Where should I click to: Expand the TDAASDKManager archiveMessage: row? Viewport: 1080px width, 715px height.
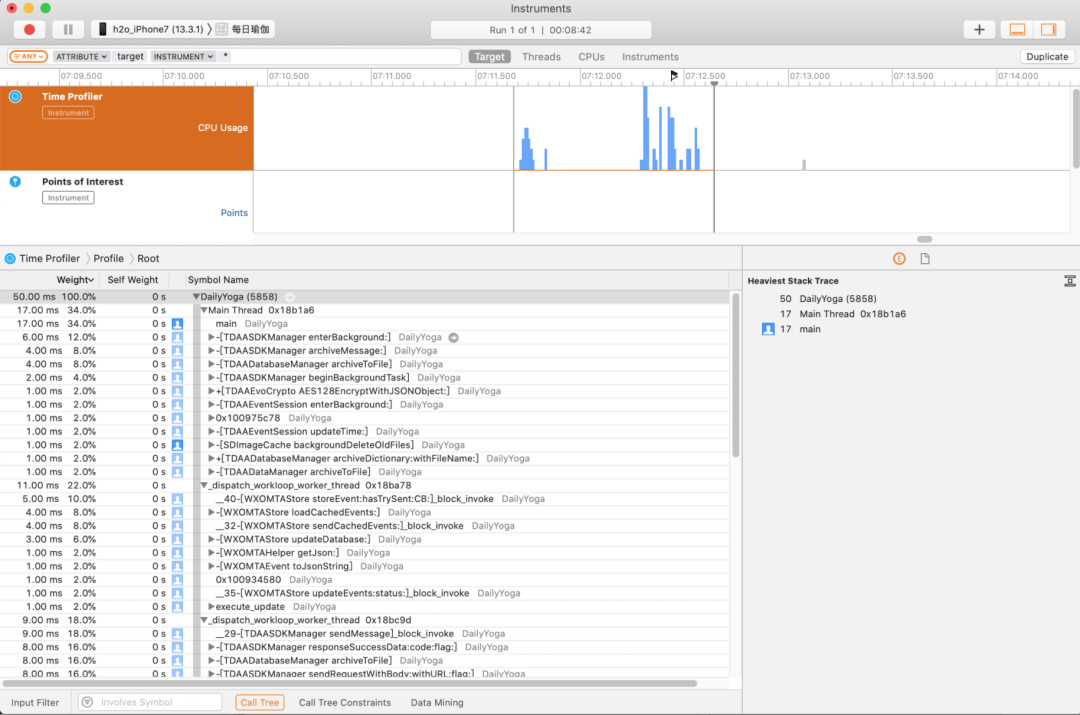tap(211, 351)
